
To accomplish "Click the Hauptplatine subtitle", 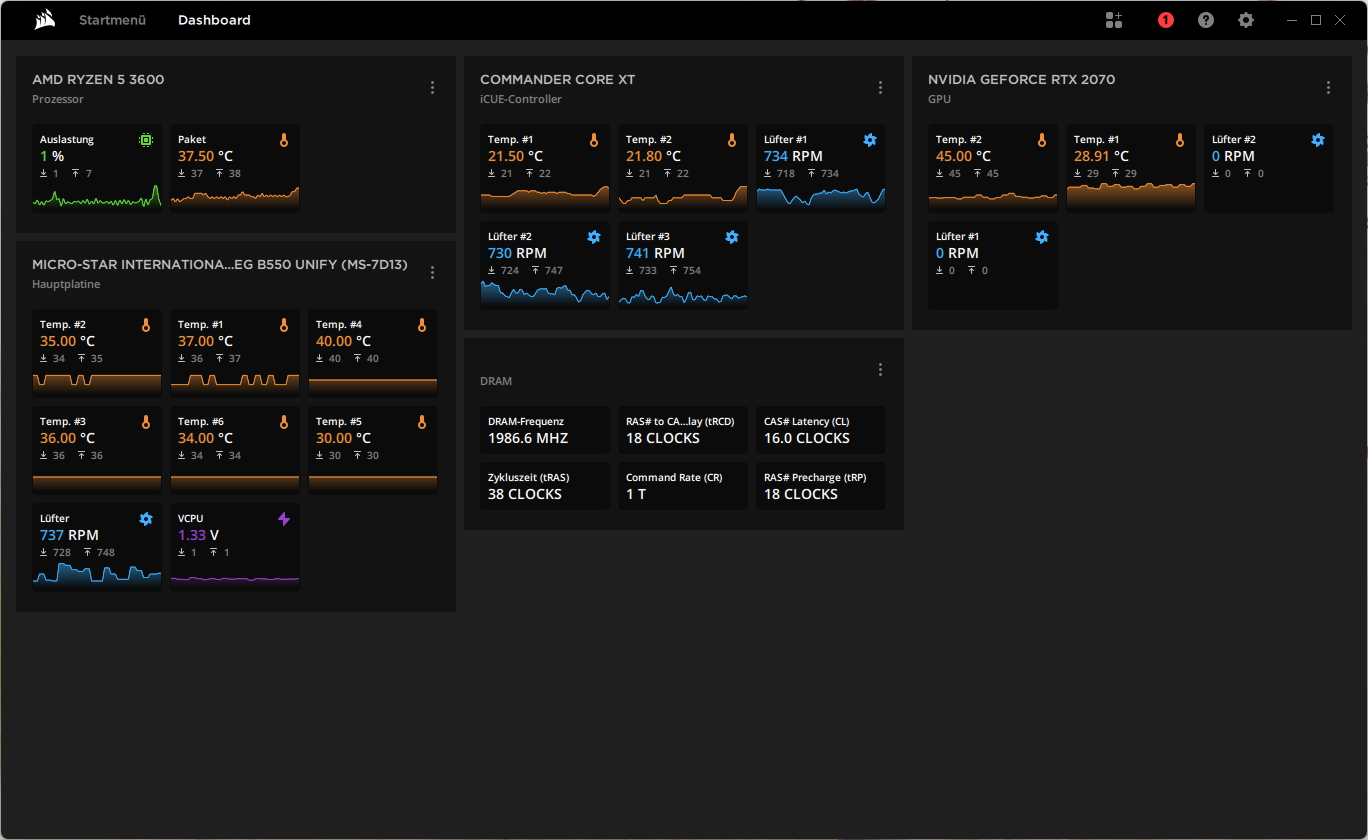I will [66, 285].
